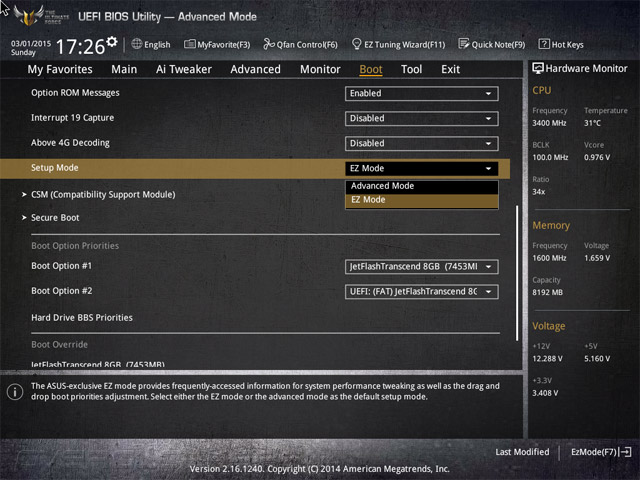
Task: Click the Hardware Monitor screen icon
Action: click(x=538, y=68)
